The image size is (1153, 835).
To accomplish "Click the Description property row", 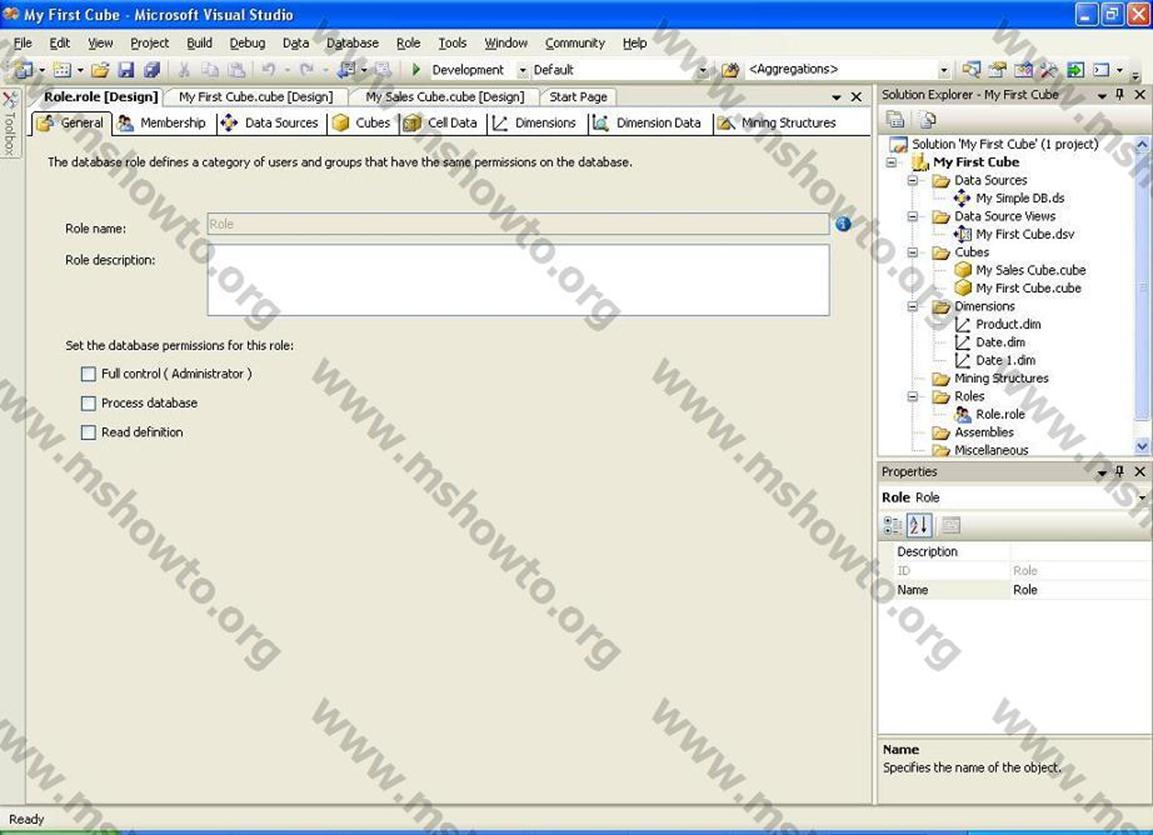I will [x=1015, y=552].
